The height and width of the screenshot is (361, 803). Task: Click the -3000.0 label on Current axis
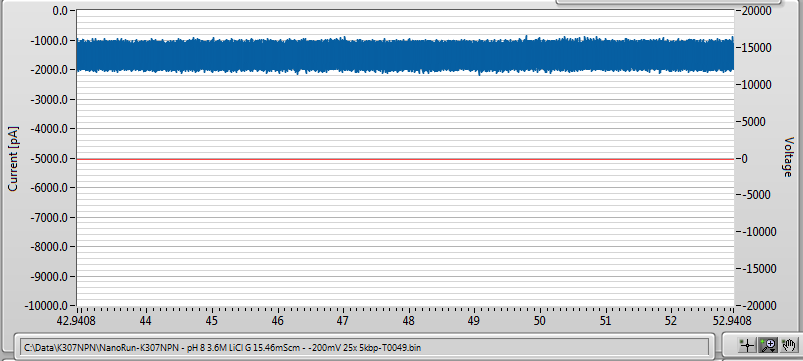click(x=49, y=99)
